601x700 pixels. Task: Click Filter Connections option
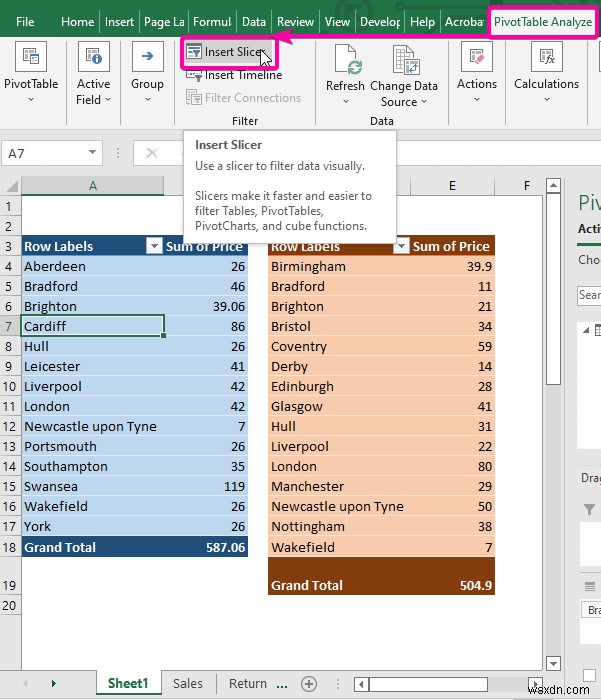(243, 98)
